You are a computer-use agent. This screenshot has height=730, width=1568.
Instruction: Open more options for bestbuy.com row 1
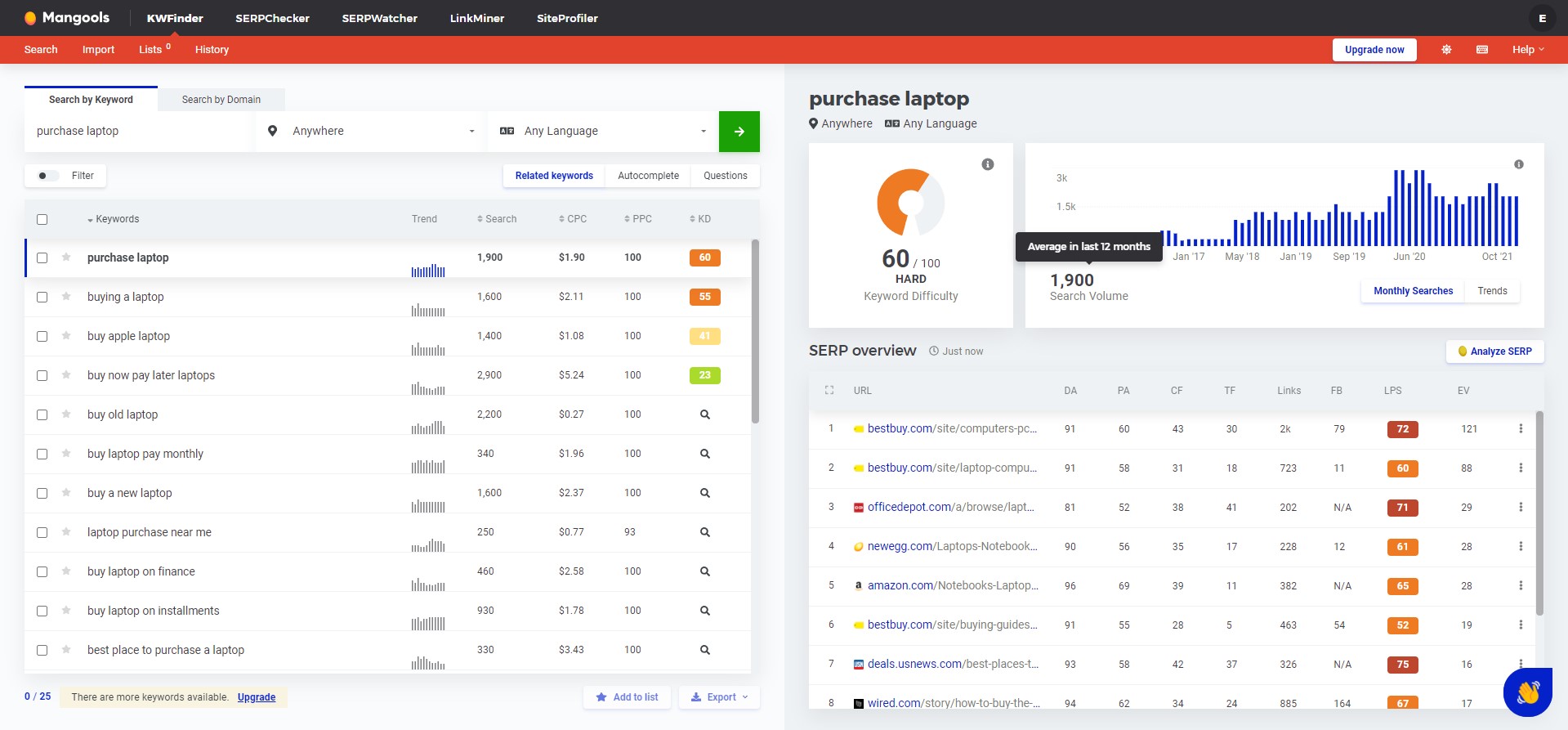[x=1521, y=429]
